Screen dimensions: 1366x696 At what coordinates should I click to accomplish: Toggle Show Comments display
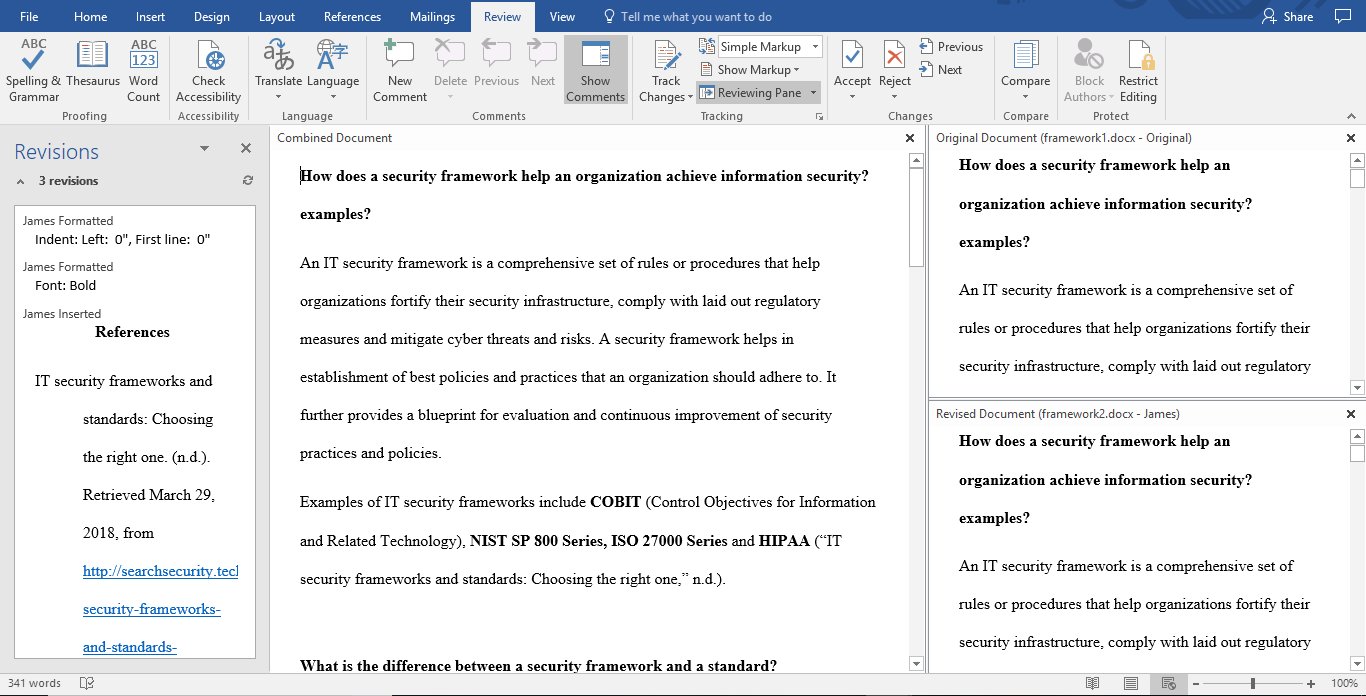coord(595,68)
